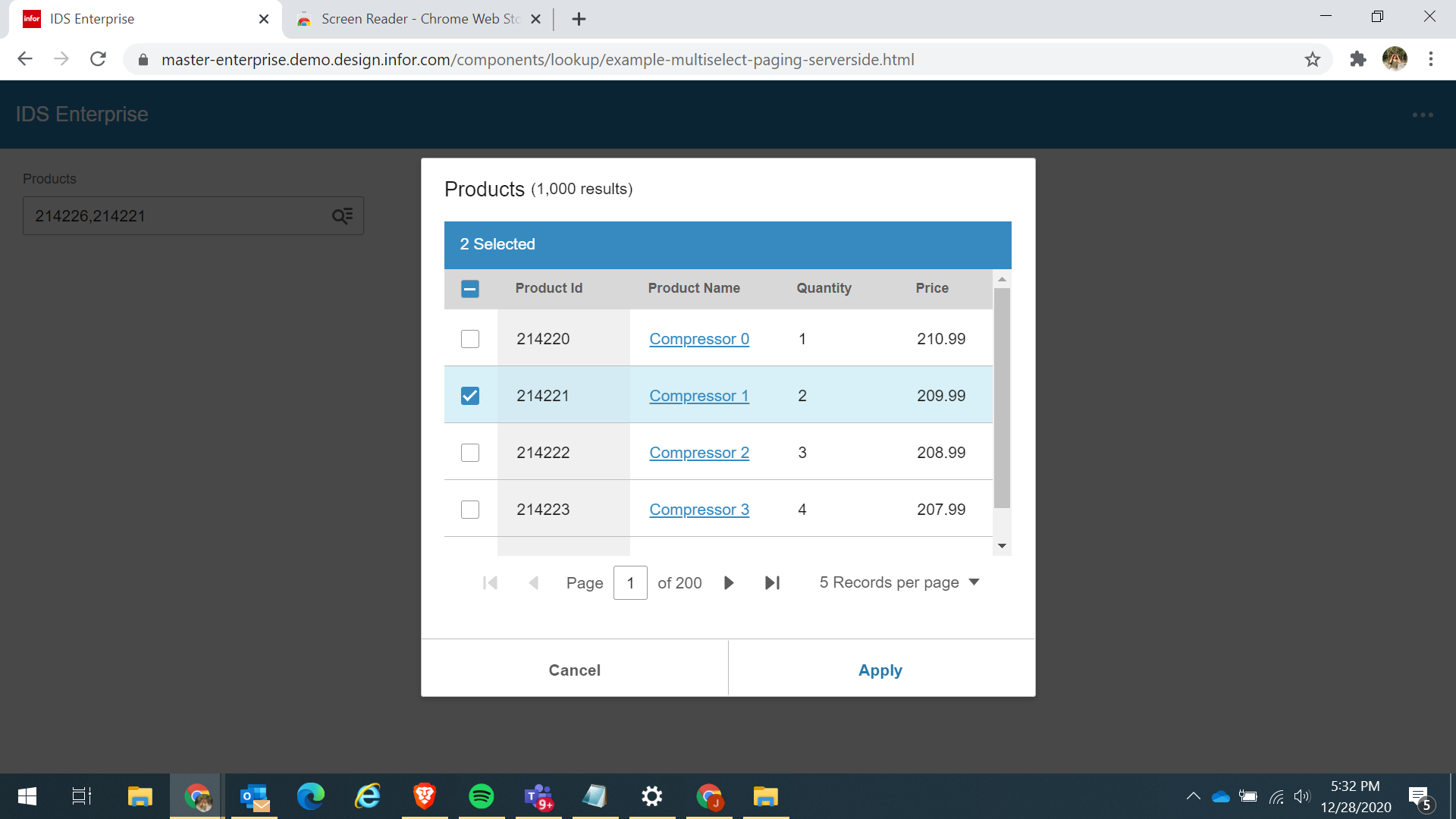Select the 210.99 price cell
Screen dimensions: 1456x819
941,339
